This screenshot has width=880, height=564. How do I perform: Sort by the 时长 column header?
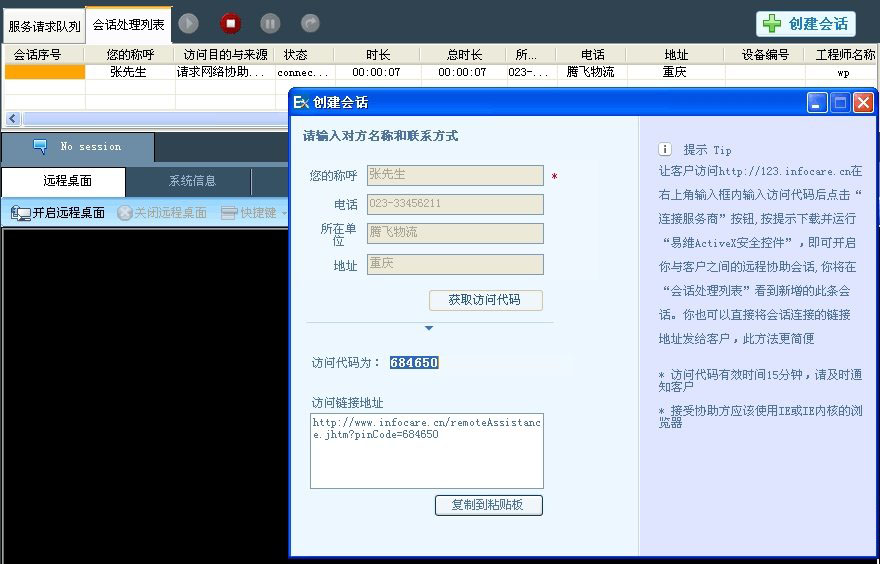pyautogui.click(x=377, y=55)
